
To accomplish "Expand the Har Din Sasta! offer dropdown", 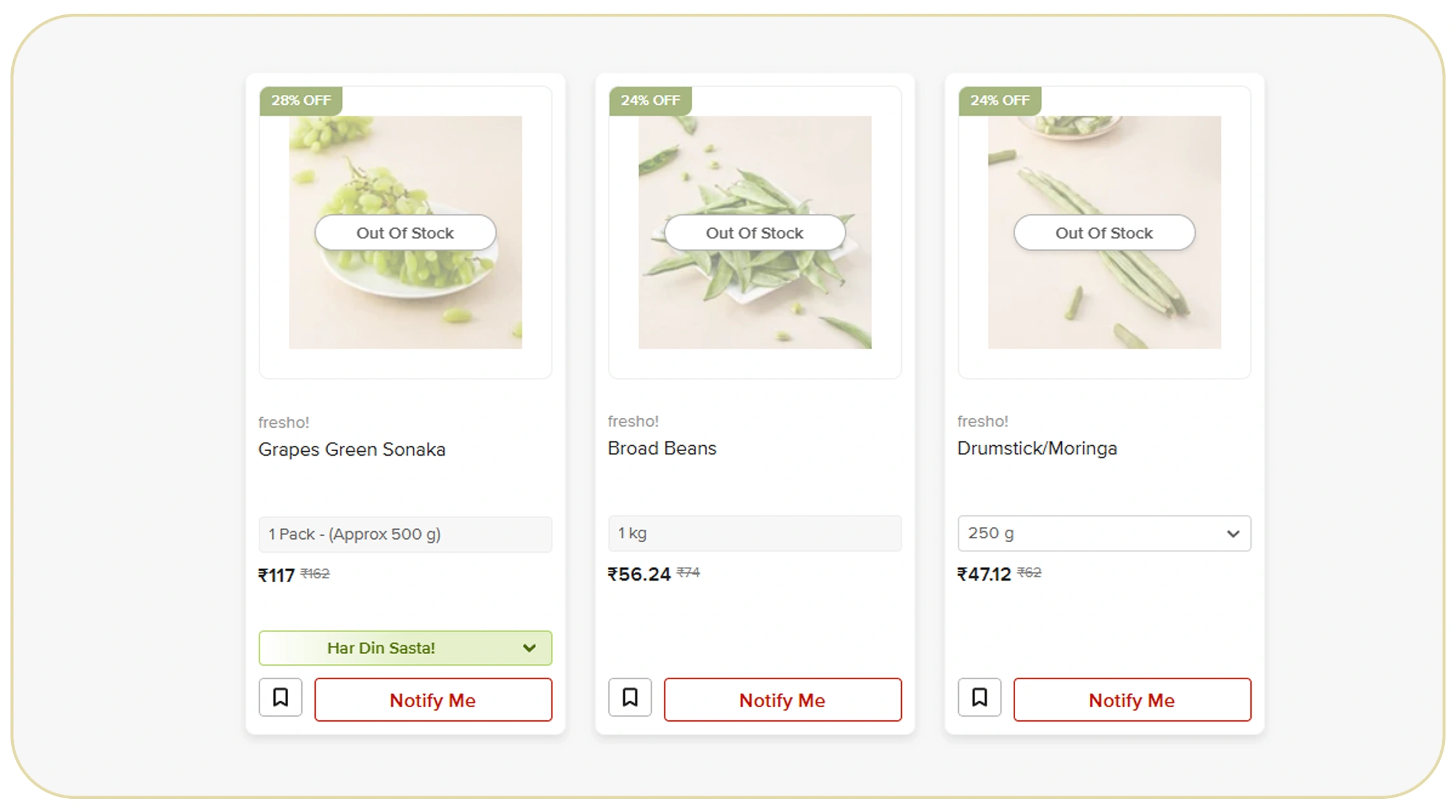I will click(x=405, y=648).
